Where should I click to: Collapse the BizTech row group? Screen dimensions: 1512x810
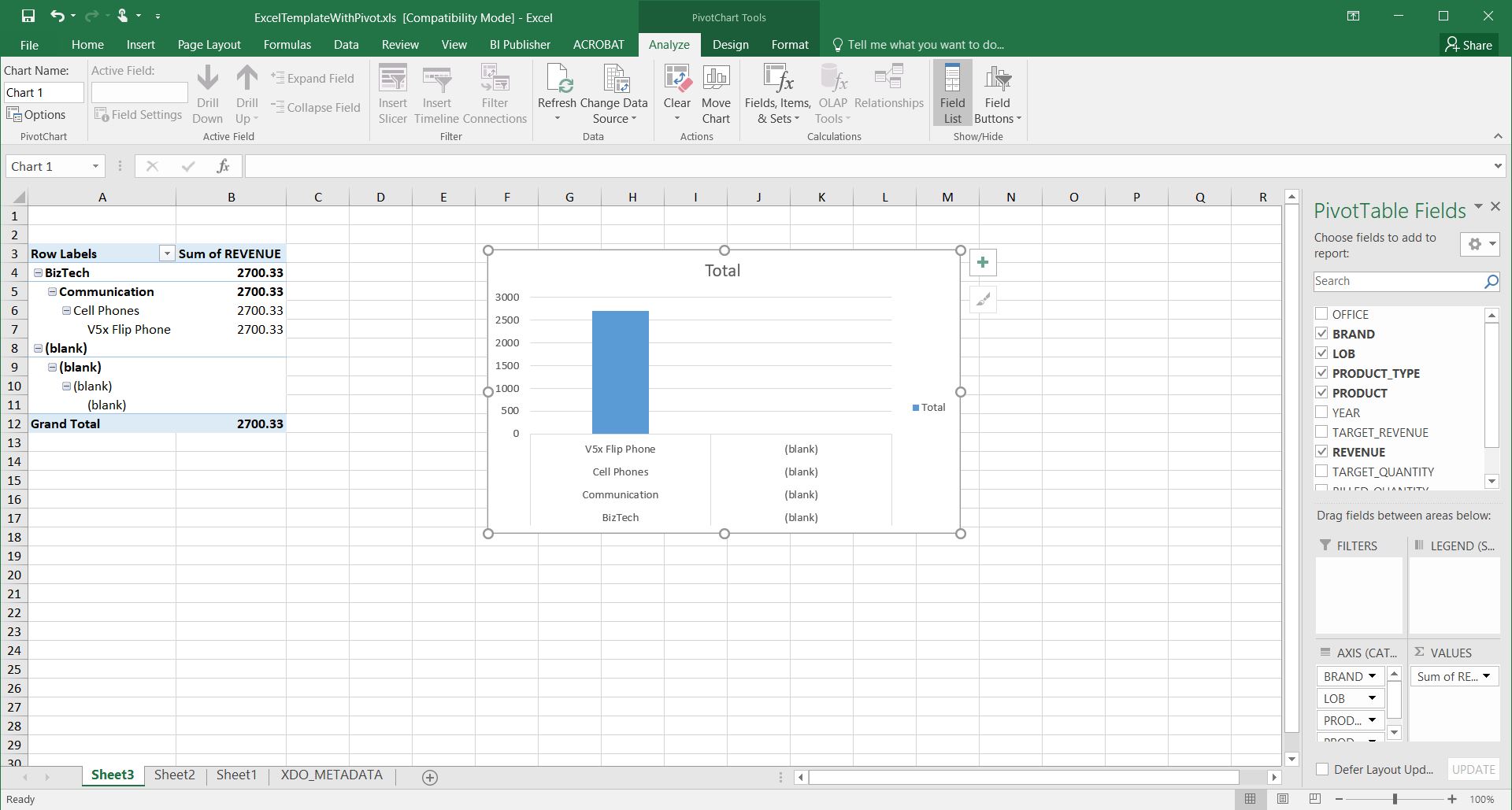click(x=38, y=272)
